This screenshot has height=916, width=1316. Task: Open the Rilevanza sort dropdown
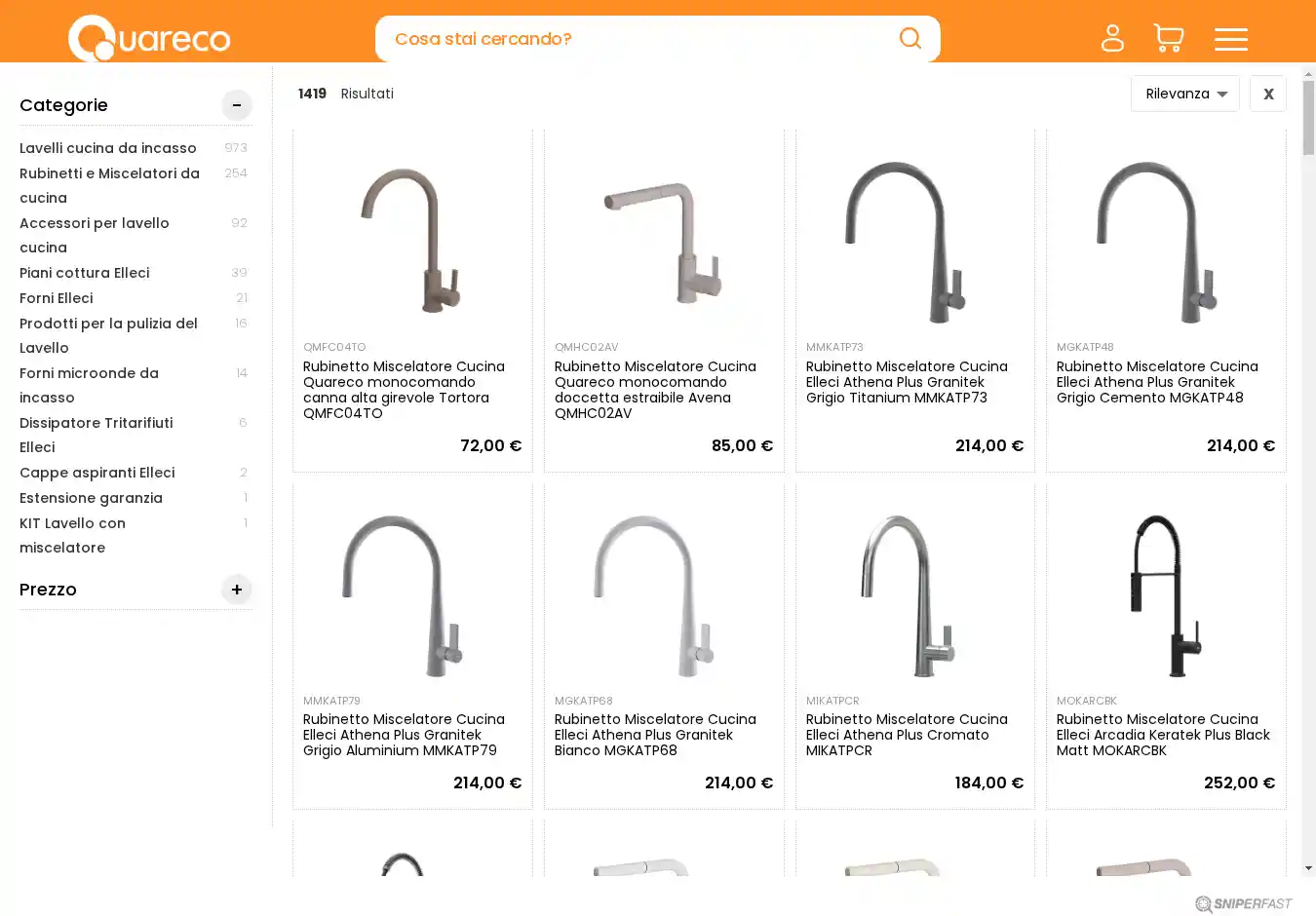pyautogui.click(x=1185, y=94)
